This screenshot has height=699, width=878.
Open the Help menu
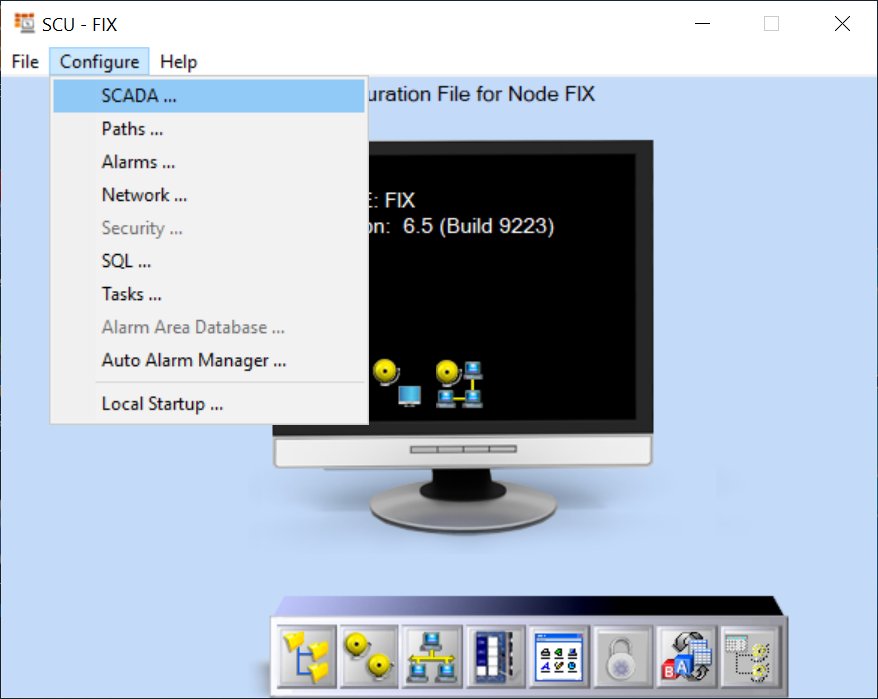pyautogui.click(x=178, y=62)
